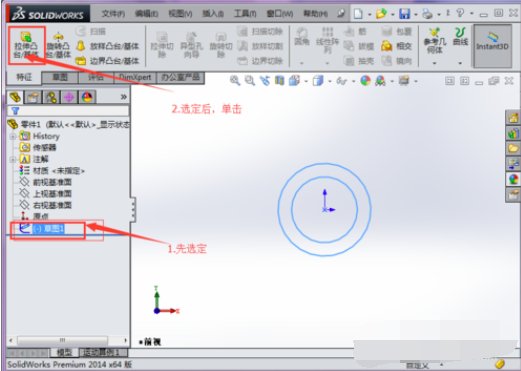Click the Mirror (镜向) tool

coord(397,61)
